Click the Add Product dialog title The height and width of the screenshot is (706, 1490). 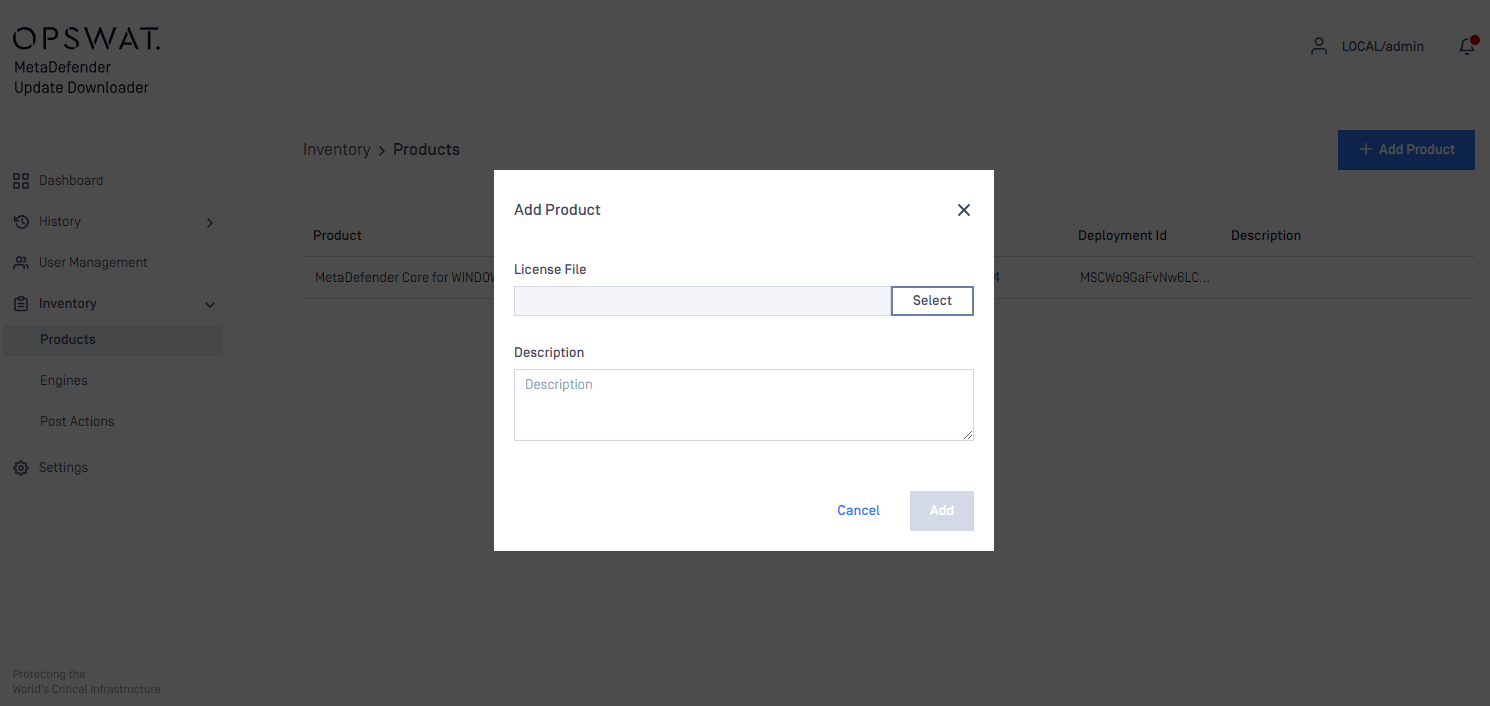[557, 210]
